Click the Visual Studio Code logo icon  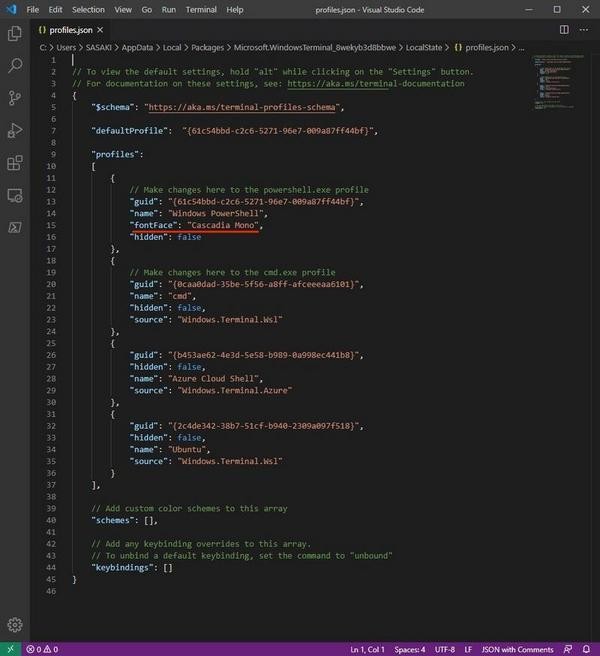tap(11, 9)
